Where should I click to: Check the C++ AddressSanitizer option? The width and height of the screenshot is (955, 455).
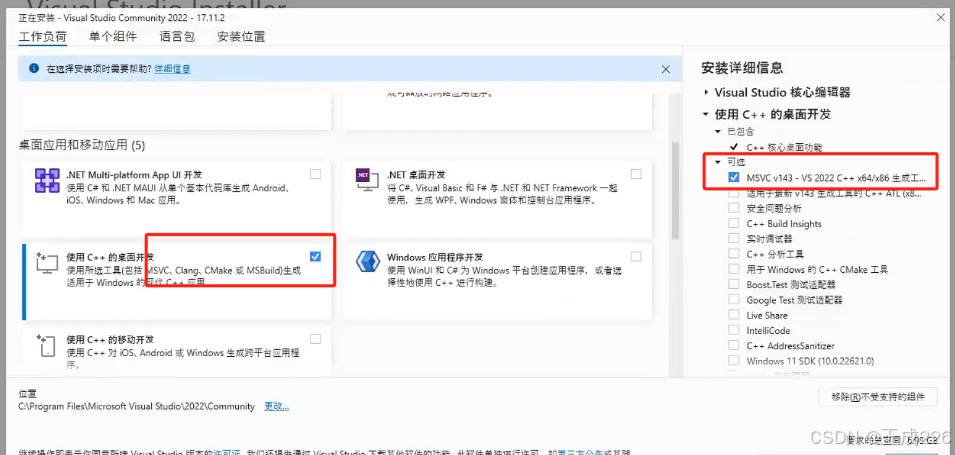pyautogui.click(x=734, y=345)
